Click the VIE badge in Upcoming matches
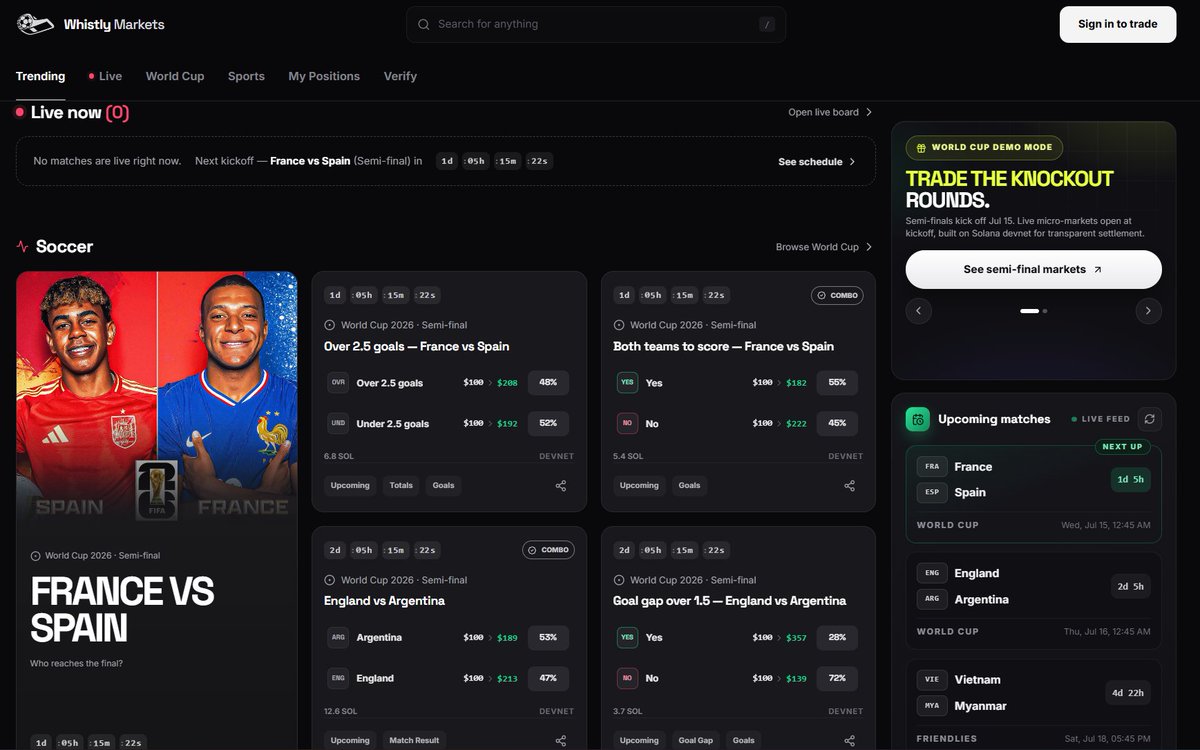Viewport: 1200px width, 750px height. (932, 680)
